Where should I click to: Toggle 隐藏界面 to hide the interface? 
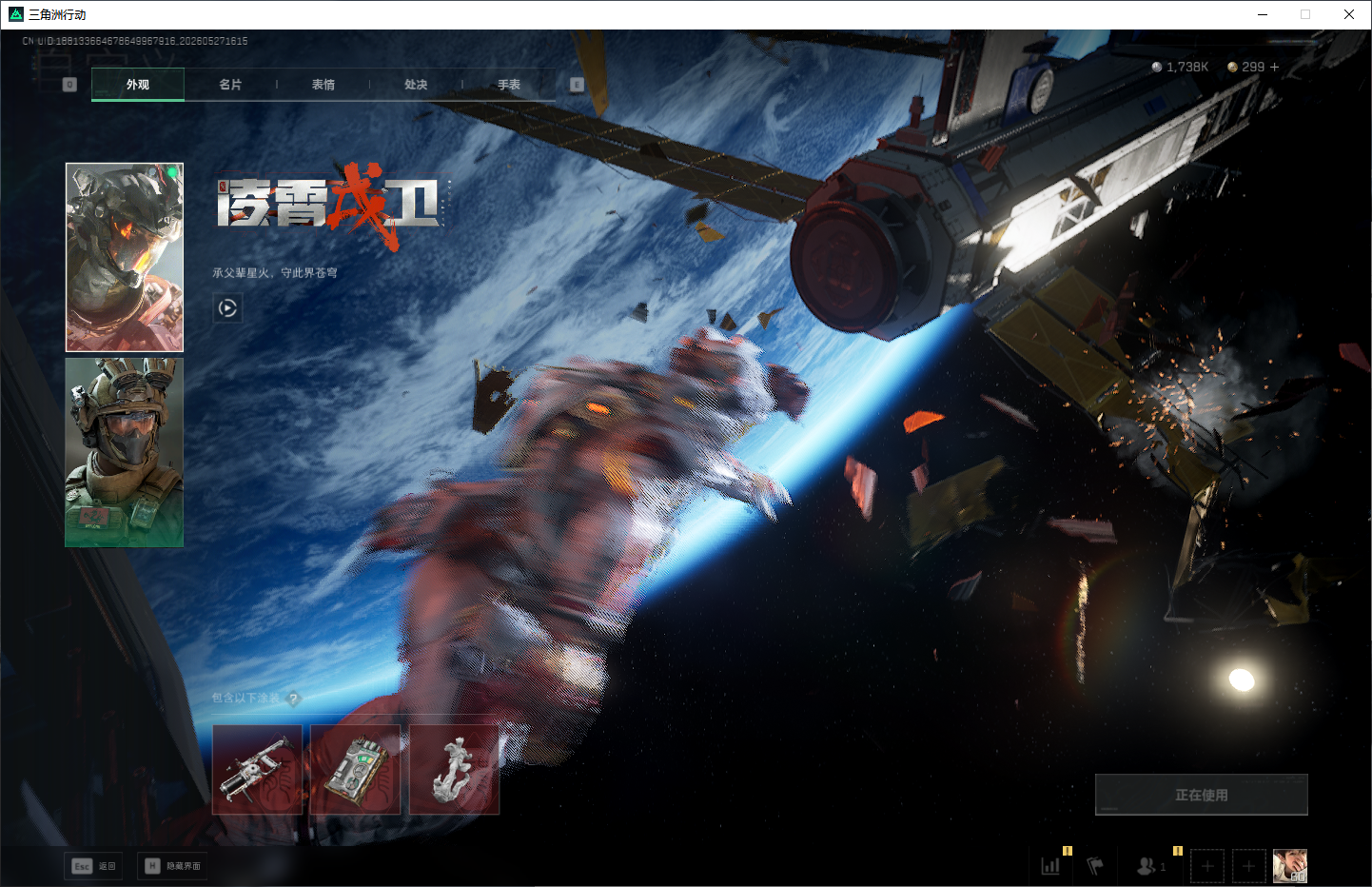point(172,866)
